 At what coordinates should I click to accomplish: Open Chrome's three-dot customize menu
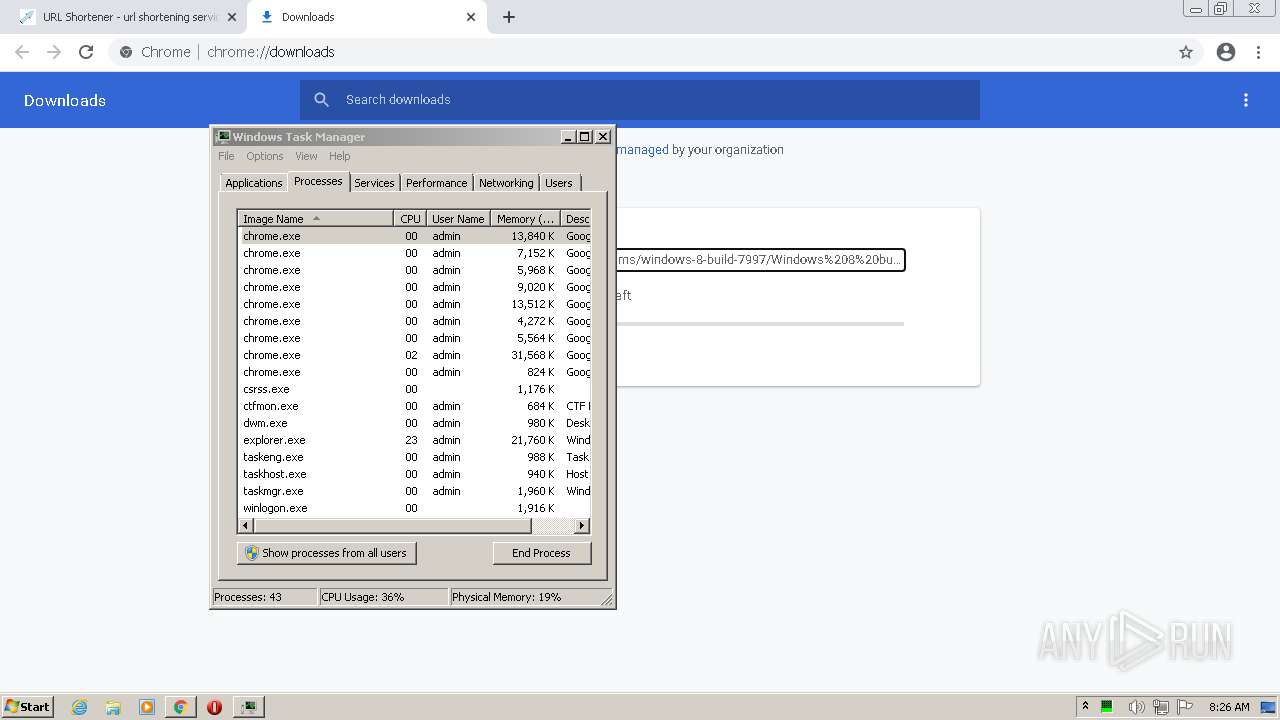[x=1258, y=52]
